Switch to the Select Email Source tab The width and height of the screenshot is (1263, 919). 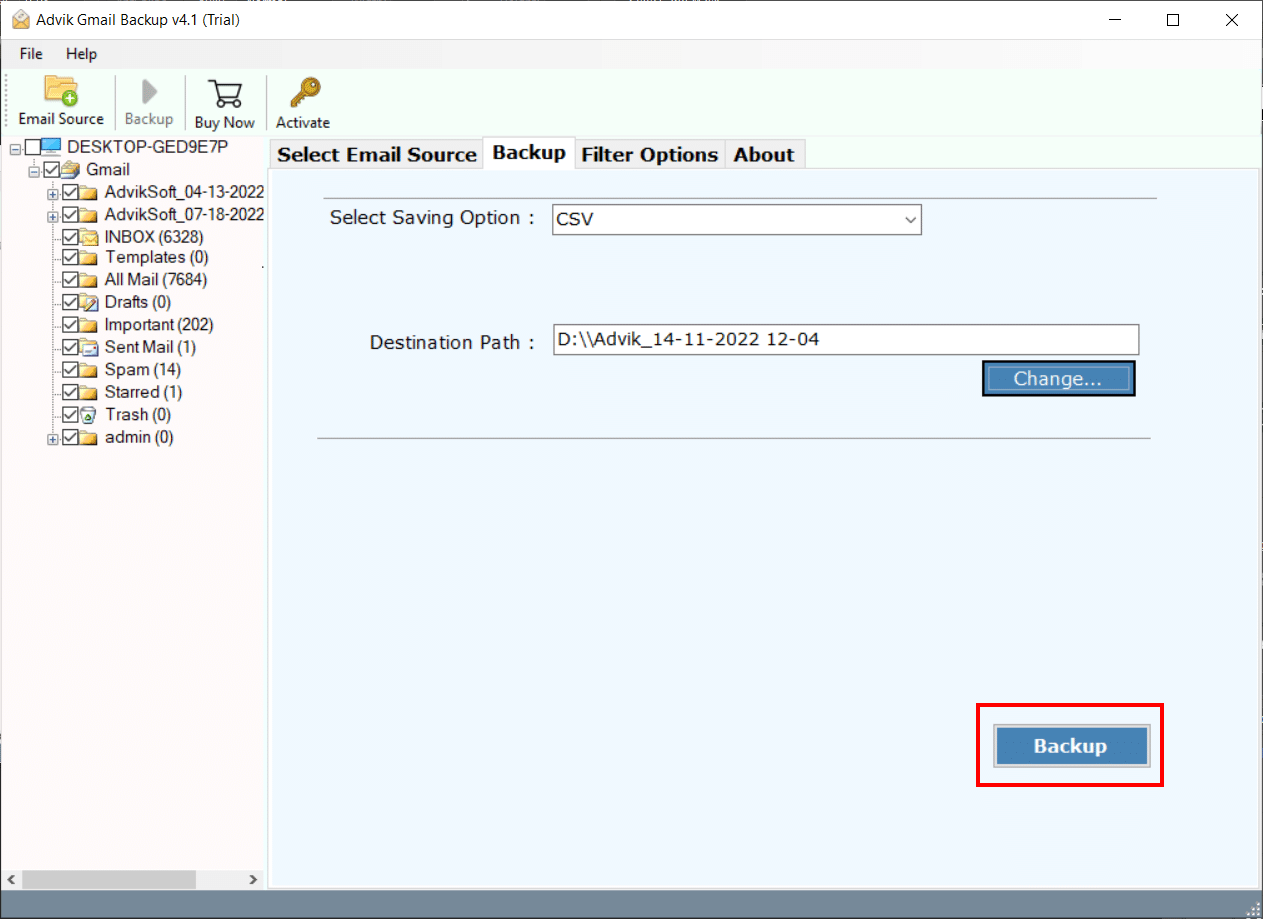(377, 154)
